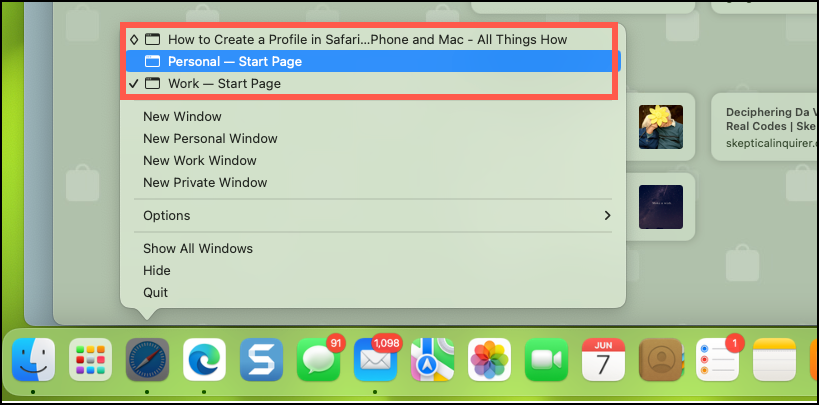Image resolution: width=819 pixels, height=405 pixels.
Task: Choose Show All Windows
Action: tap(373, 248)
